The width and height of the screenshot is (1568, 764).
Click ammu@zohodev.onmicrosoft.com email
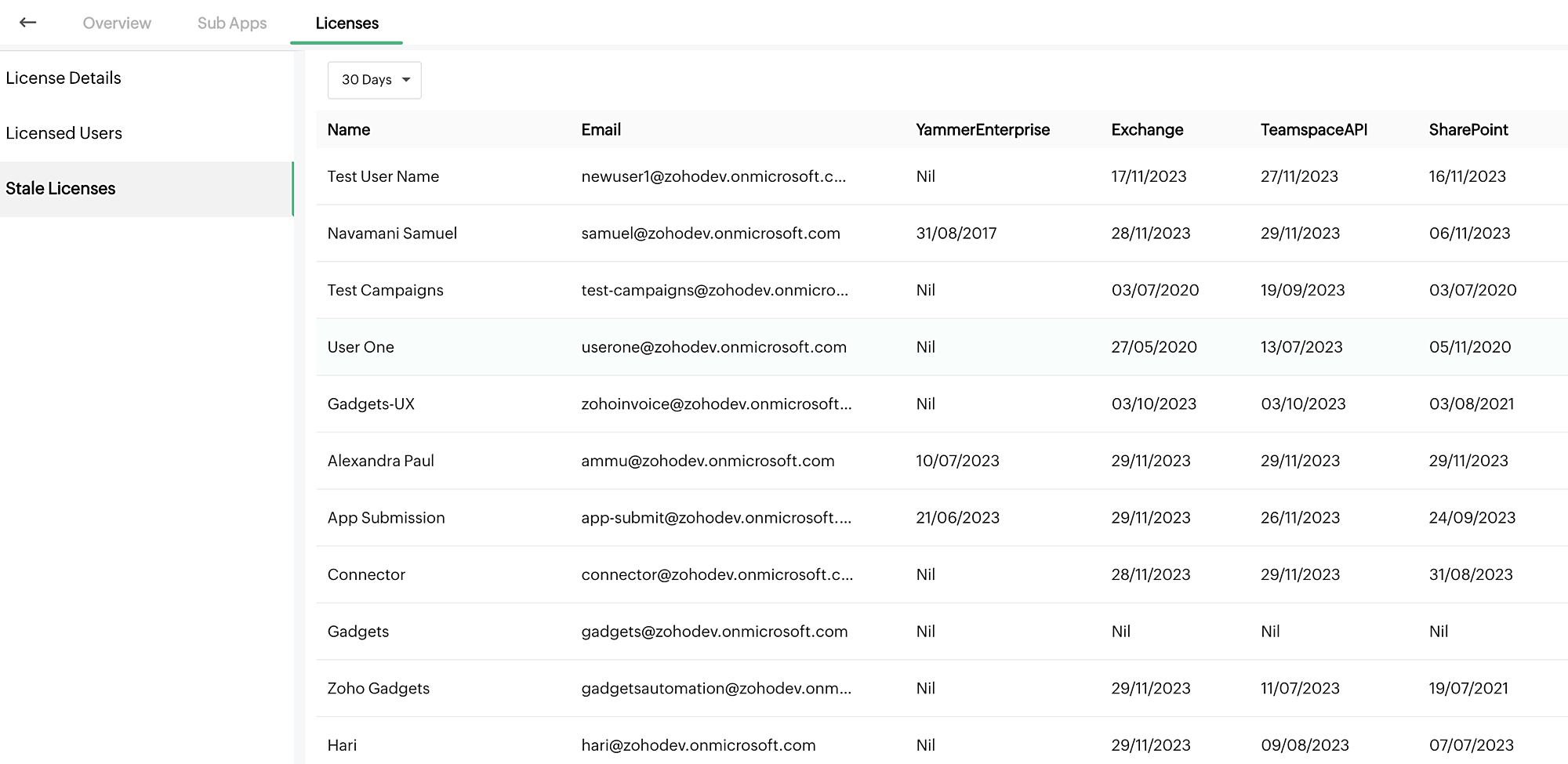click(x=707, y=462)
